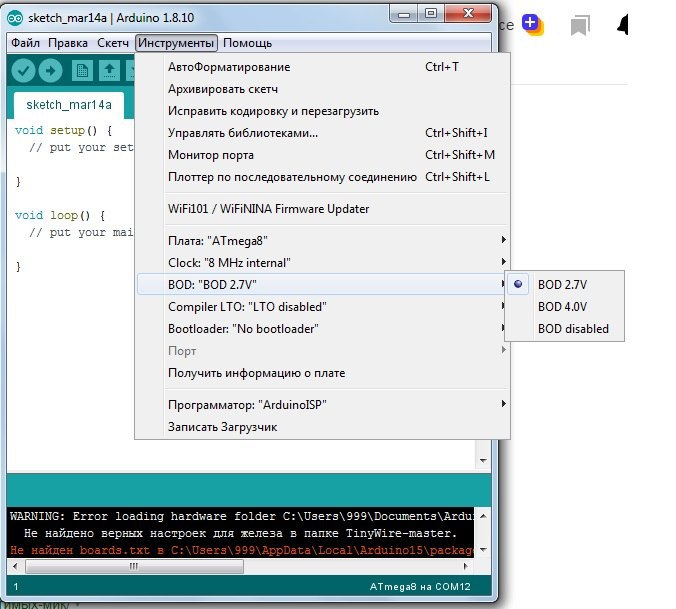Click the line number 1 in status bar
This screenshot has width=676, height=609.
click(x=16, y=587)
